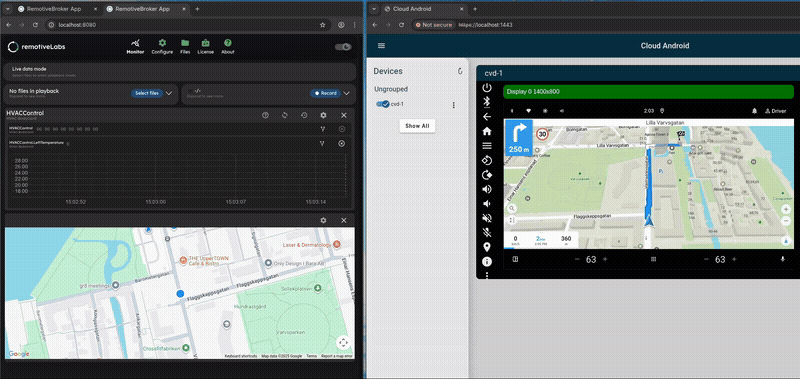
Task: Click the target icon on LeftTemperature row
Action: (342, 144)
